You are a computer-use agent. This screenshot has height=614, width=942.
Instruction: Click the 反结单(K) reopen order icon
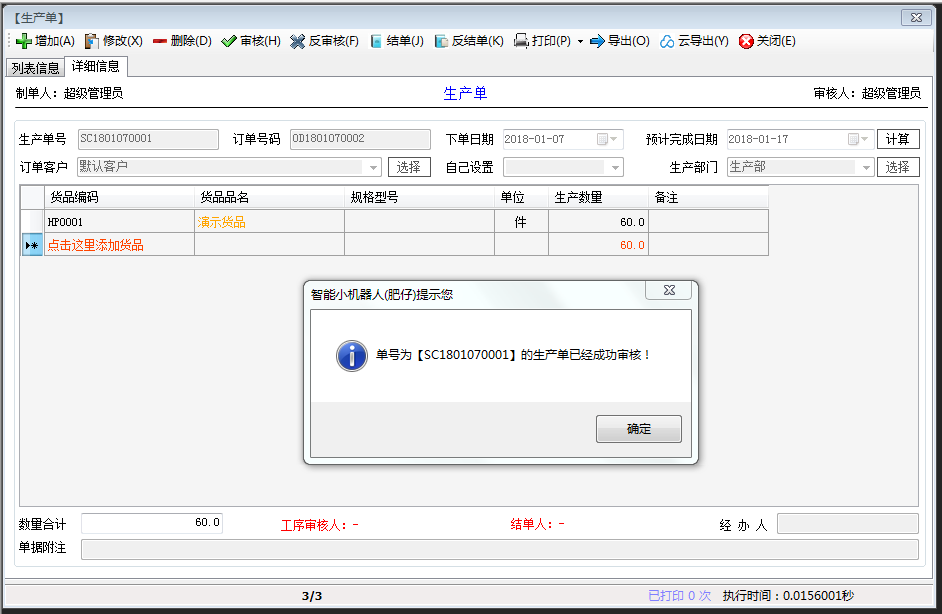439,42
